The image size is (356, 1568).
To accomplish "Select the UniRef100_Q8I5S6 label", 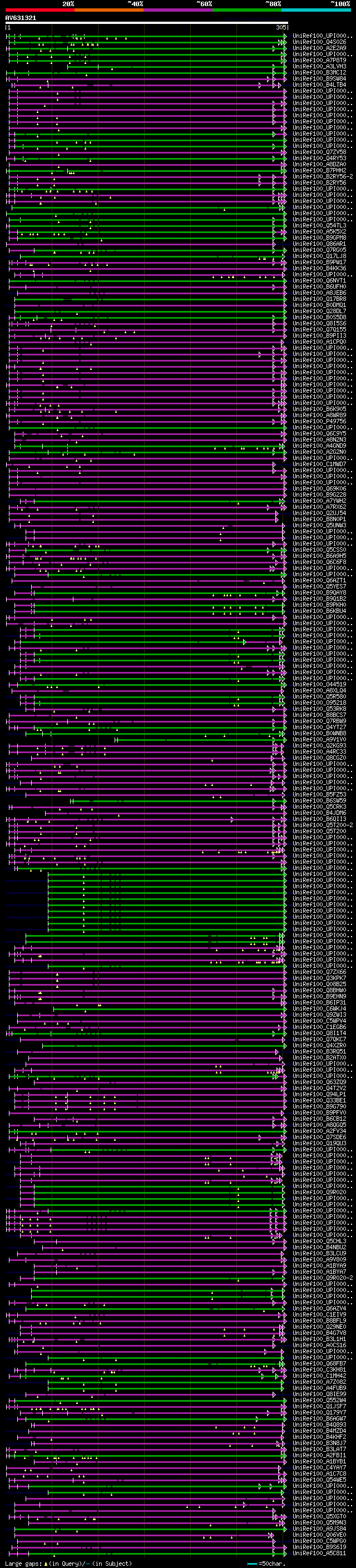I will pyautogui.click(x=319, y=323).
